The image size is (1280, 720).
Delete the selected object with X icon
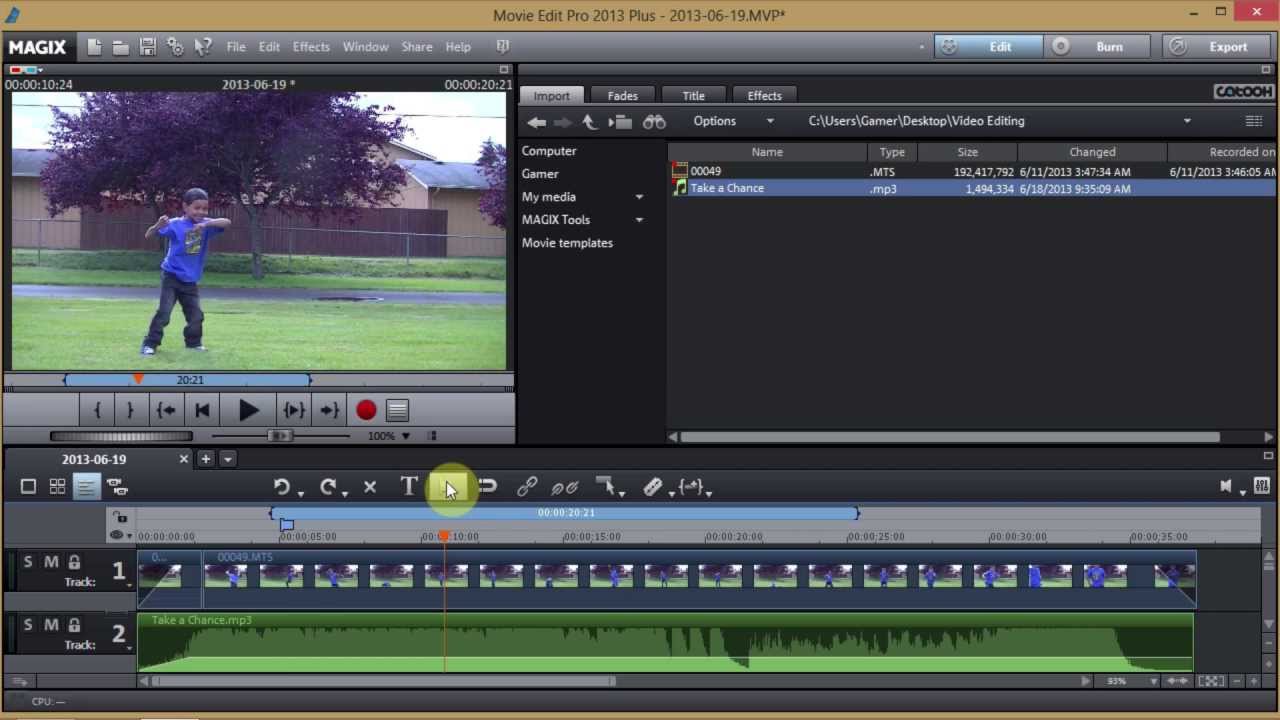[x=370, y=487]
